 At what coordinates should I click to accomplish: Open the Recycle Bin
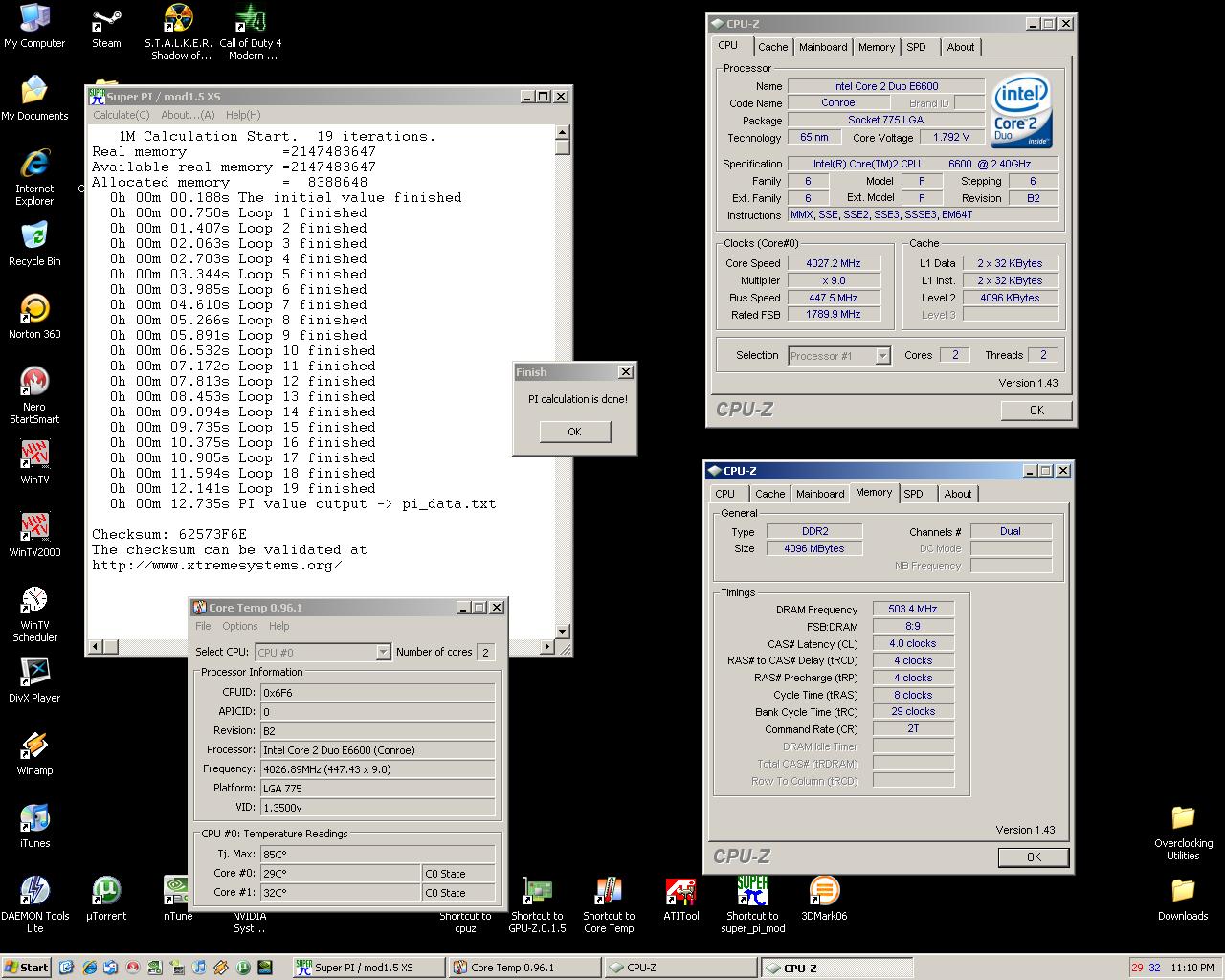[34, 244]
